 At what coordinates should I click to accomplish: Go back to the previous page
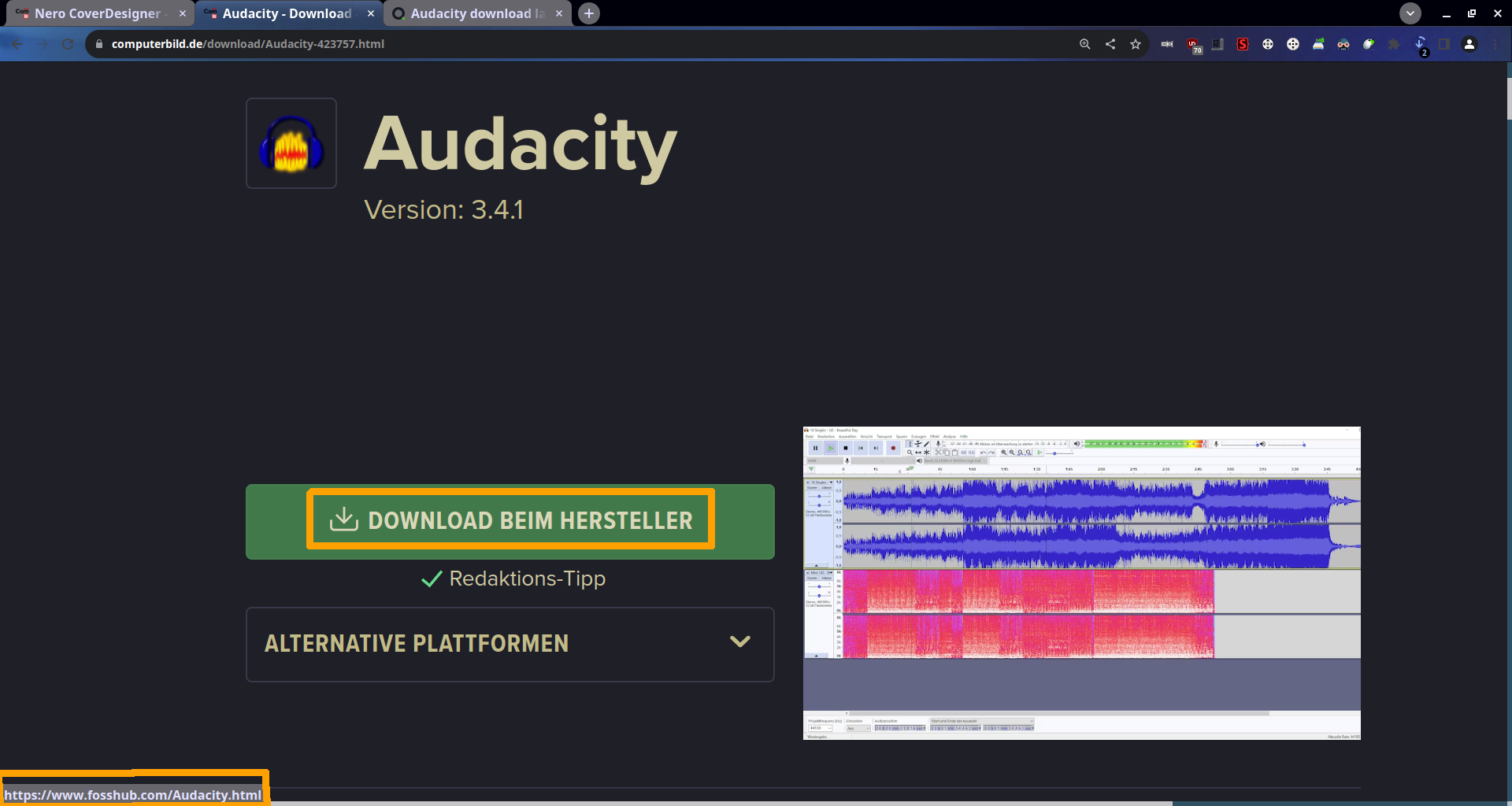17,44
